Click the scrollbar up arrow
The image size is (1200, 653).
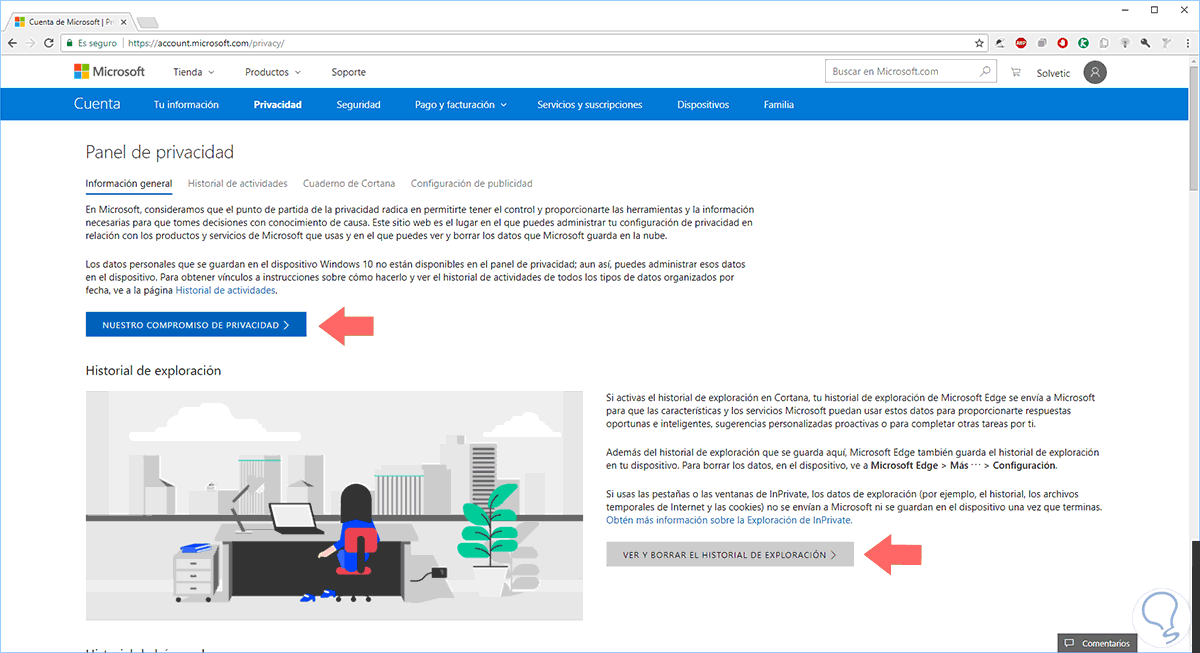coord(1193,63)
